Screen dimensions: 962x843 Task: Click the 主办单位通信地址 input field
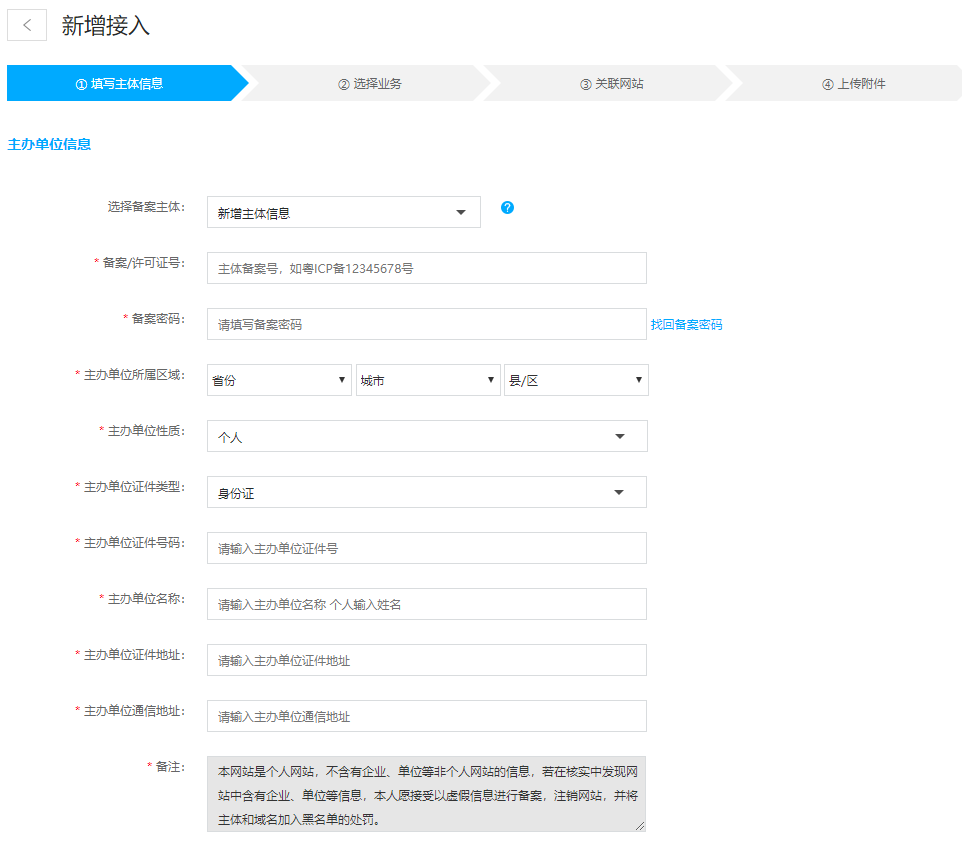(x=426, y=716)
